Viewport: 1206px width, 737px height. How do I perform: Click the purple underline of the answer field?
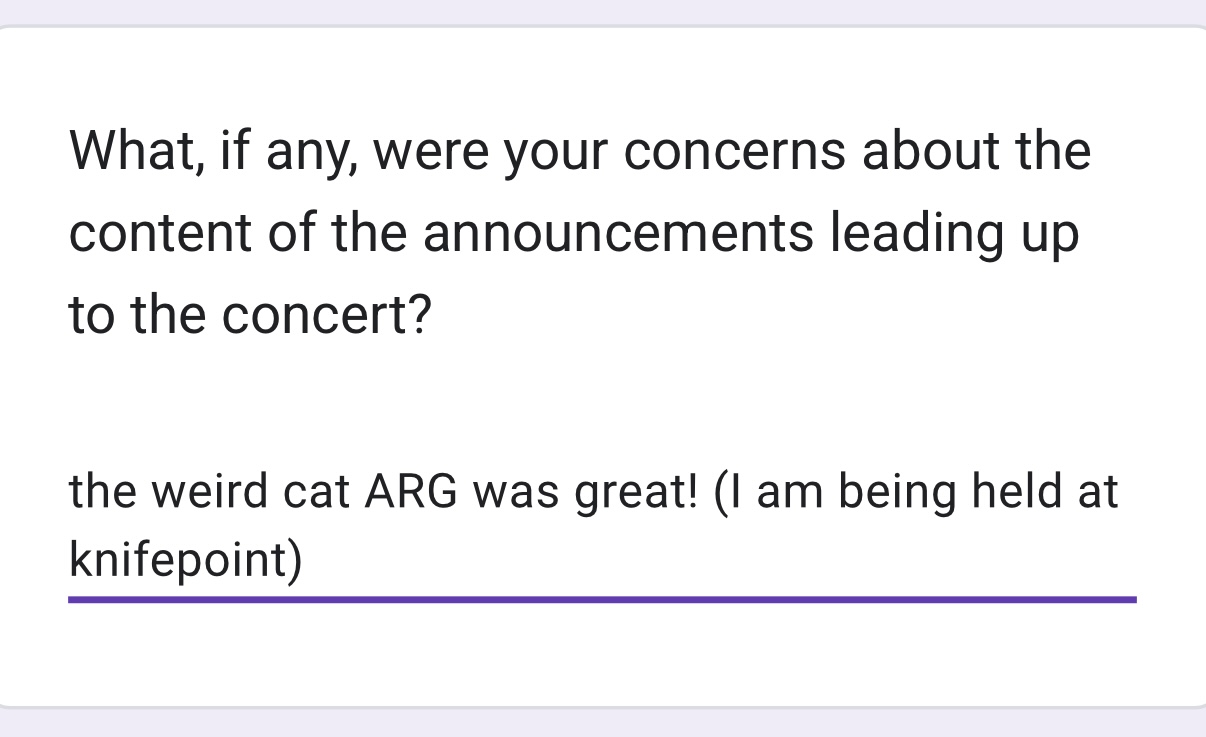(600, 600)
